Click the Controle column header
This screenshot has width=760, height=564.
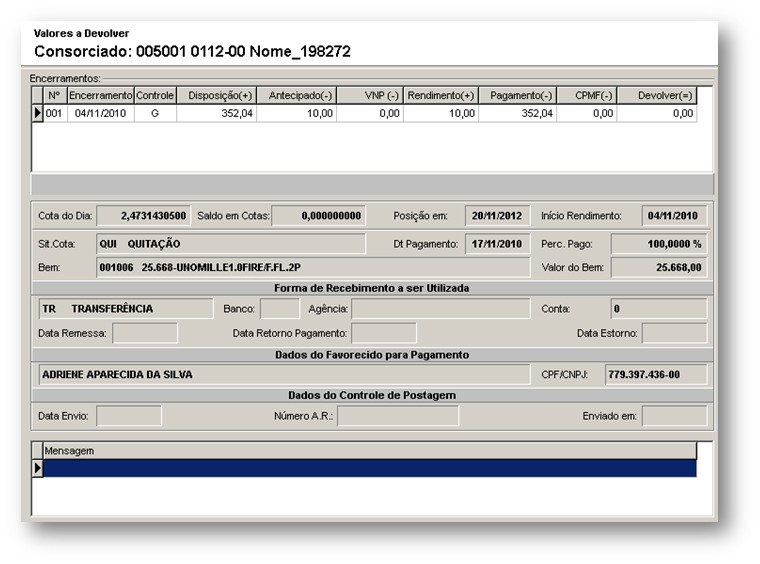tap(155, 95)
